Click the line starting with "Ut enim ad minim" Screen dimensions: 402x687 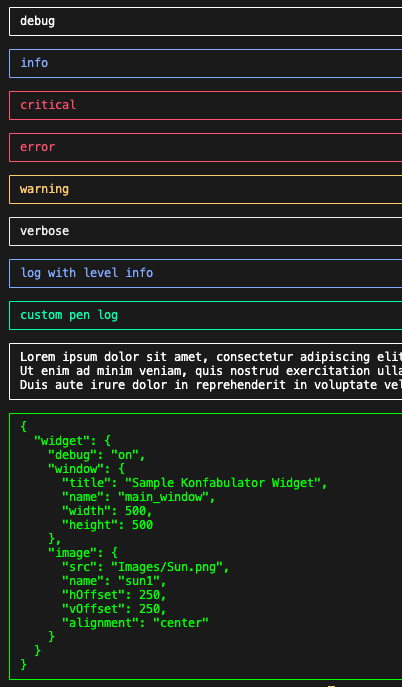pyautogui.click(x=211, y=371)
